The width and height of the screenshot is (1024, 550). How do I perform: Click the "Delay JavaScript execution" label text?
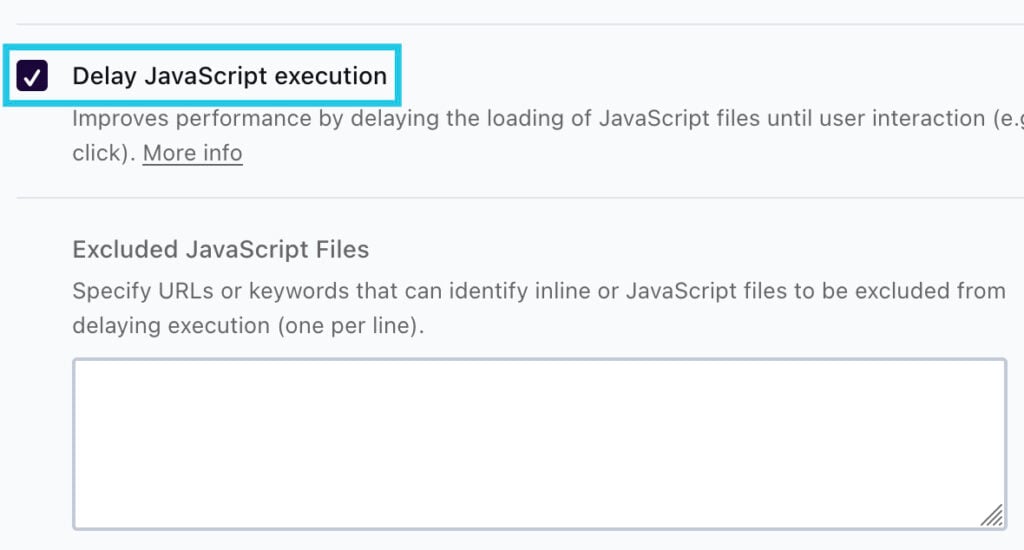click(229, 76)
